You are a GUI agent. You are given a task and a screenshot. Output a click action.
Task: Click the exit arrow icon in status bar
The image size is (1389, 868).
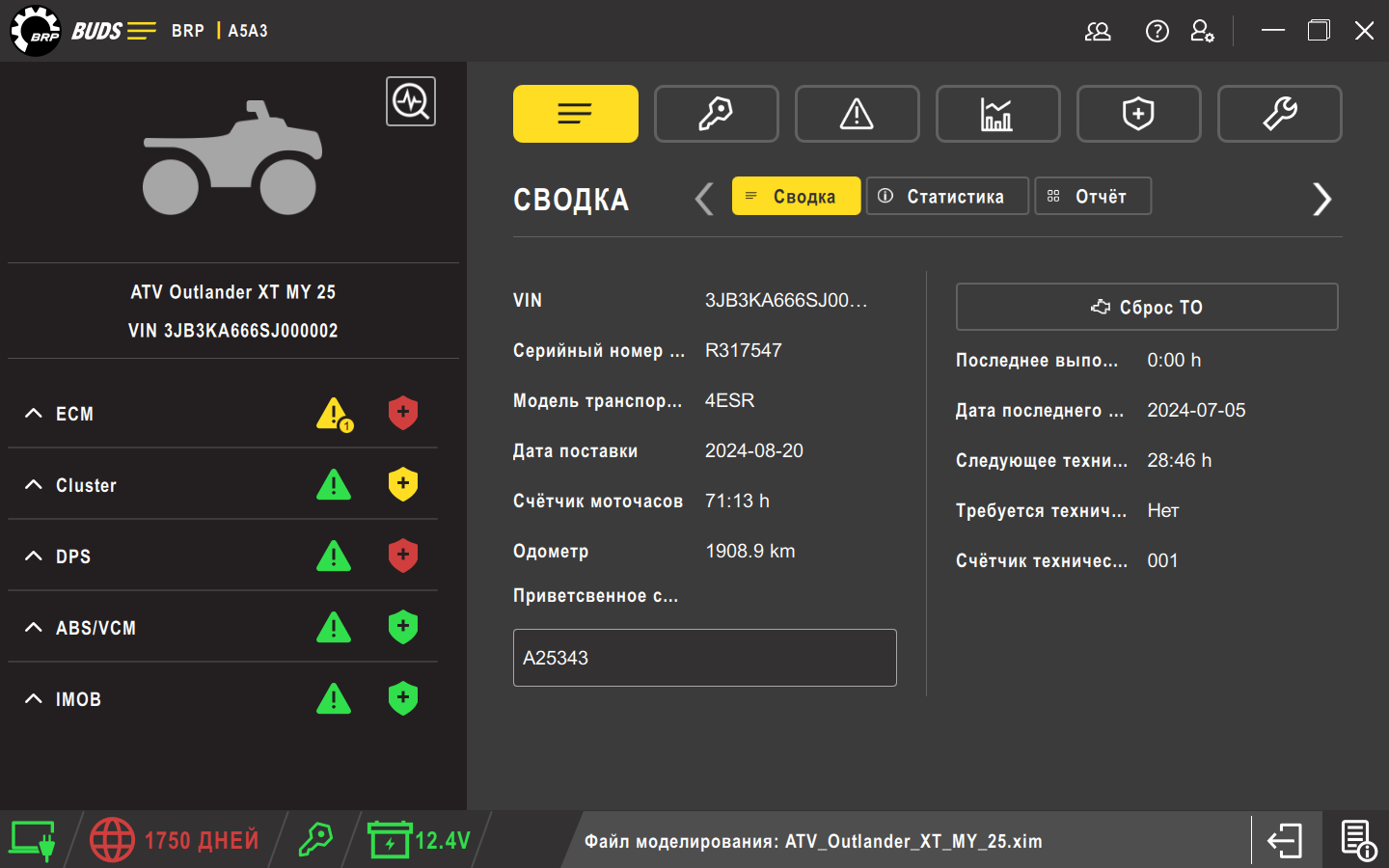(x=1285, y=840)
